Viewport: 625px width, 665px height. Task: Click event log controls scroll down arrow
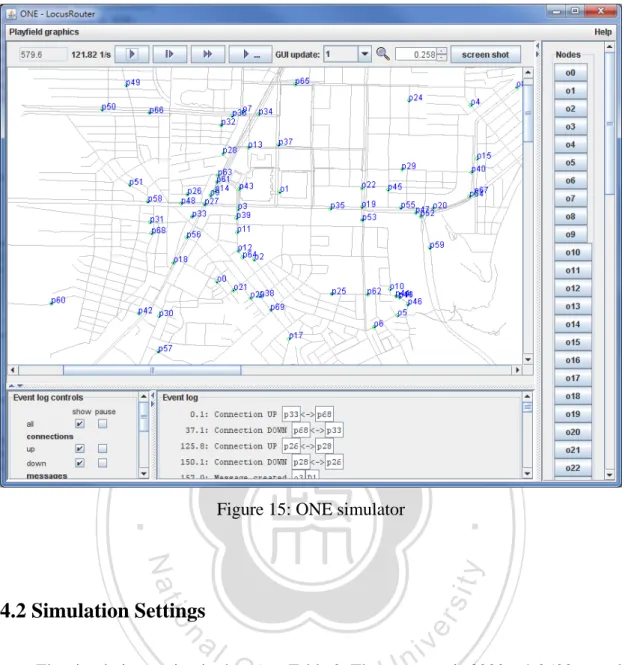(x=144, y=474)
